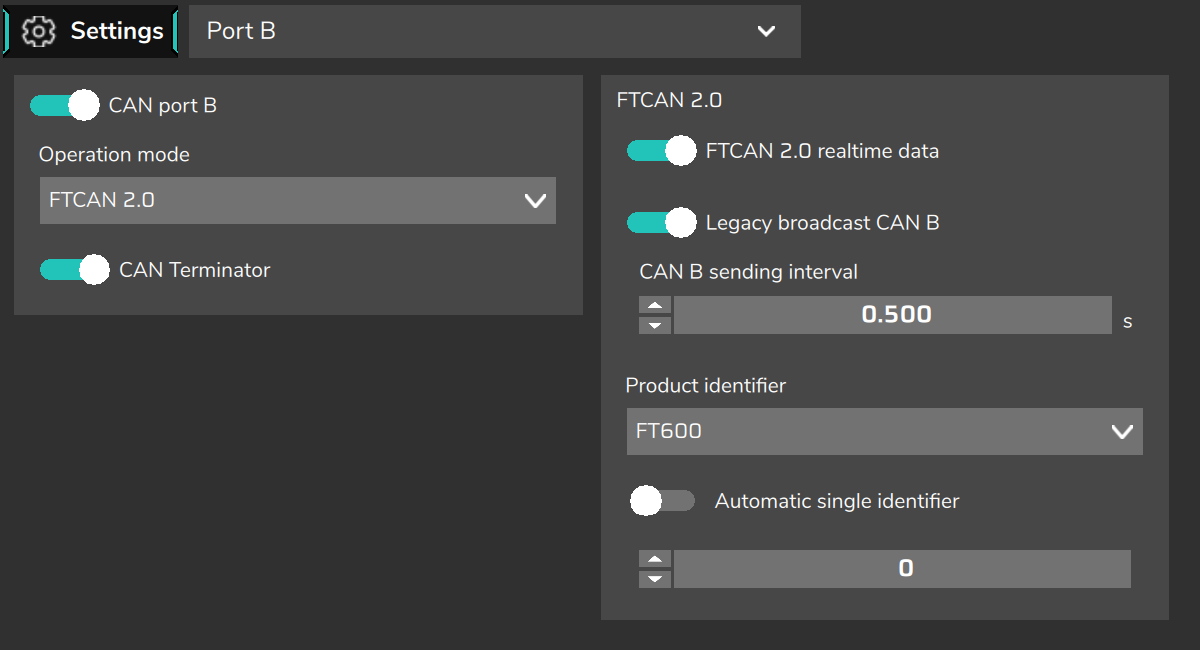
Task: Increase CAN B sending interval with up arrow
Action: (654, 306)
